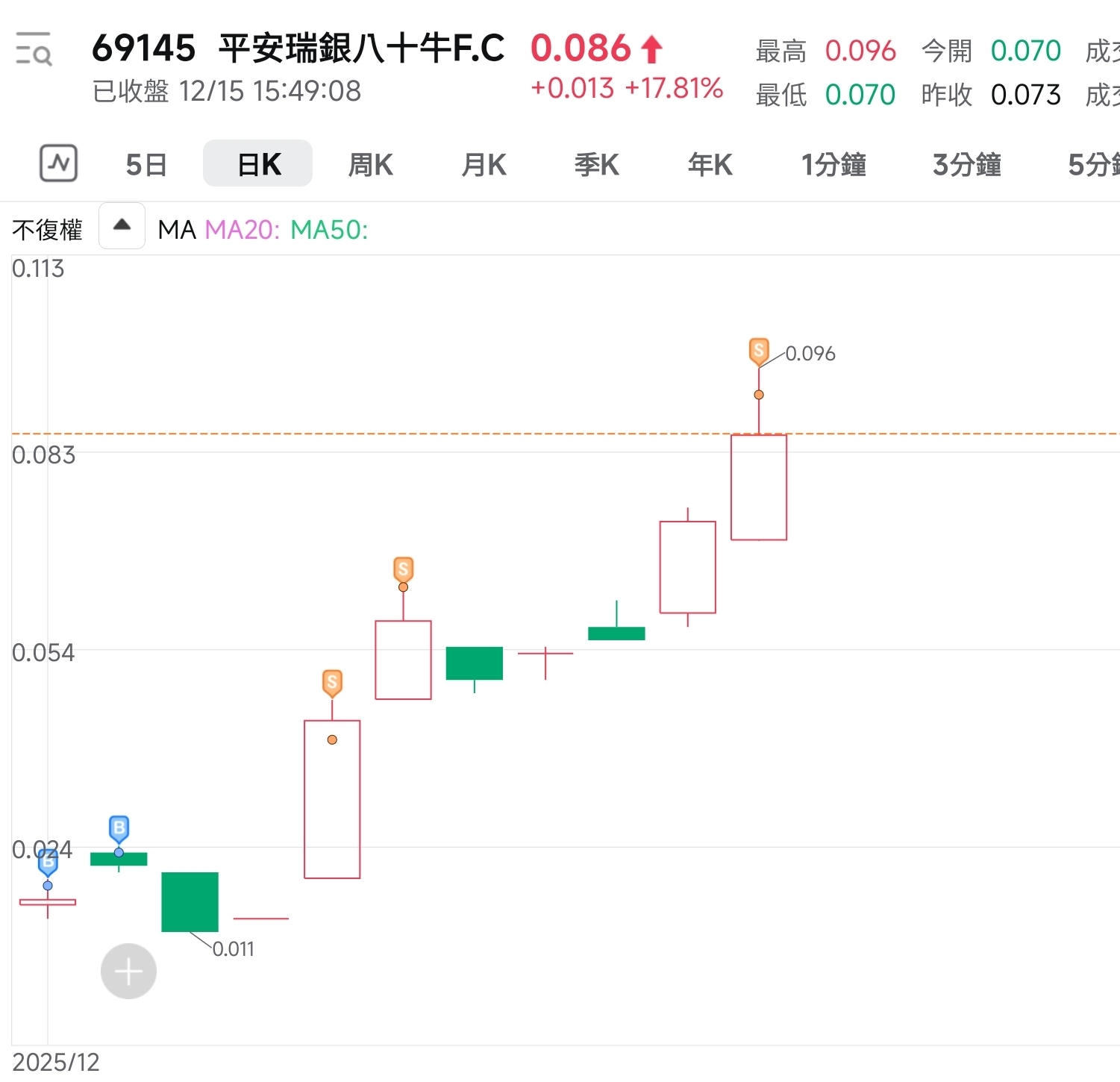Open the floating plus action button

click(x=128, y=971)
